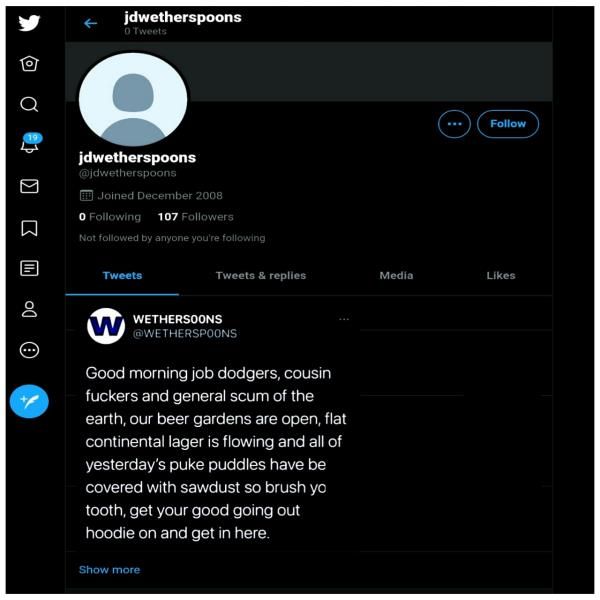Viewport: 600px width, 600px height.
Task: Open the Explore search icon
Action: [29, 104]
